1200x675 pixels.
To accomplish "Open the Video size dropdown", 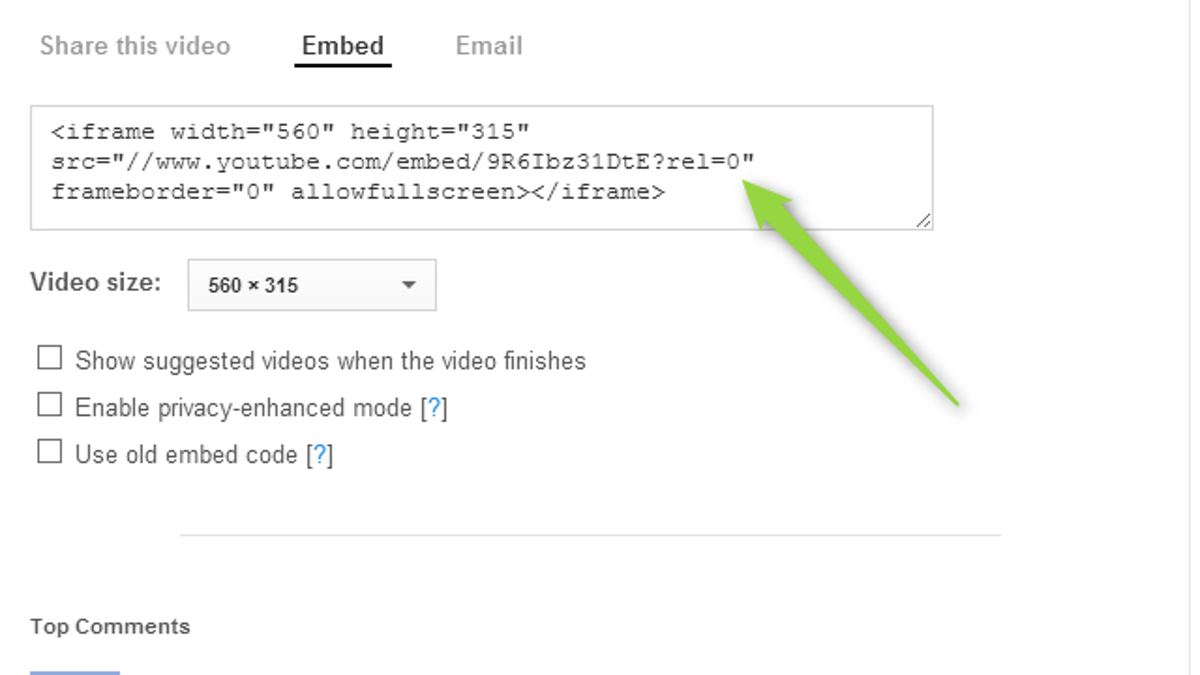I will pos(312,285).
